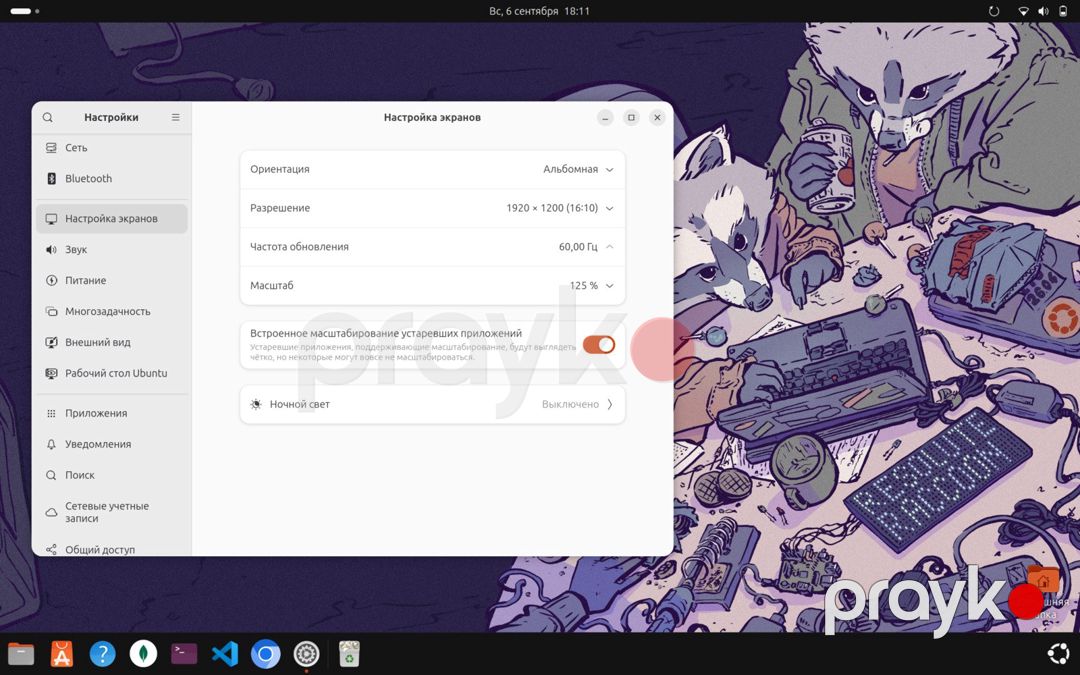Open the Help icon in dock
Screen dimensions: 1080x675
[103, 654]
